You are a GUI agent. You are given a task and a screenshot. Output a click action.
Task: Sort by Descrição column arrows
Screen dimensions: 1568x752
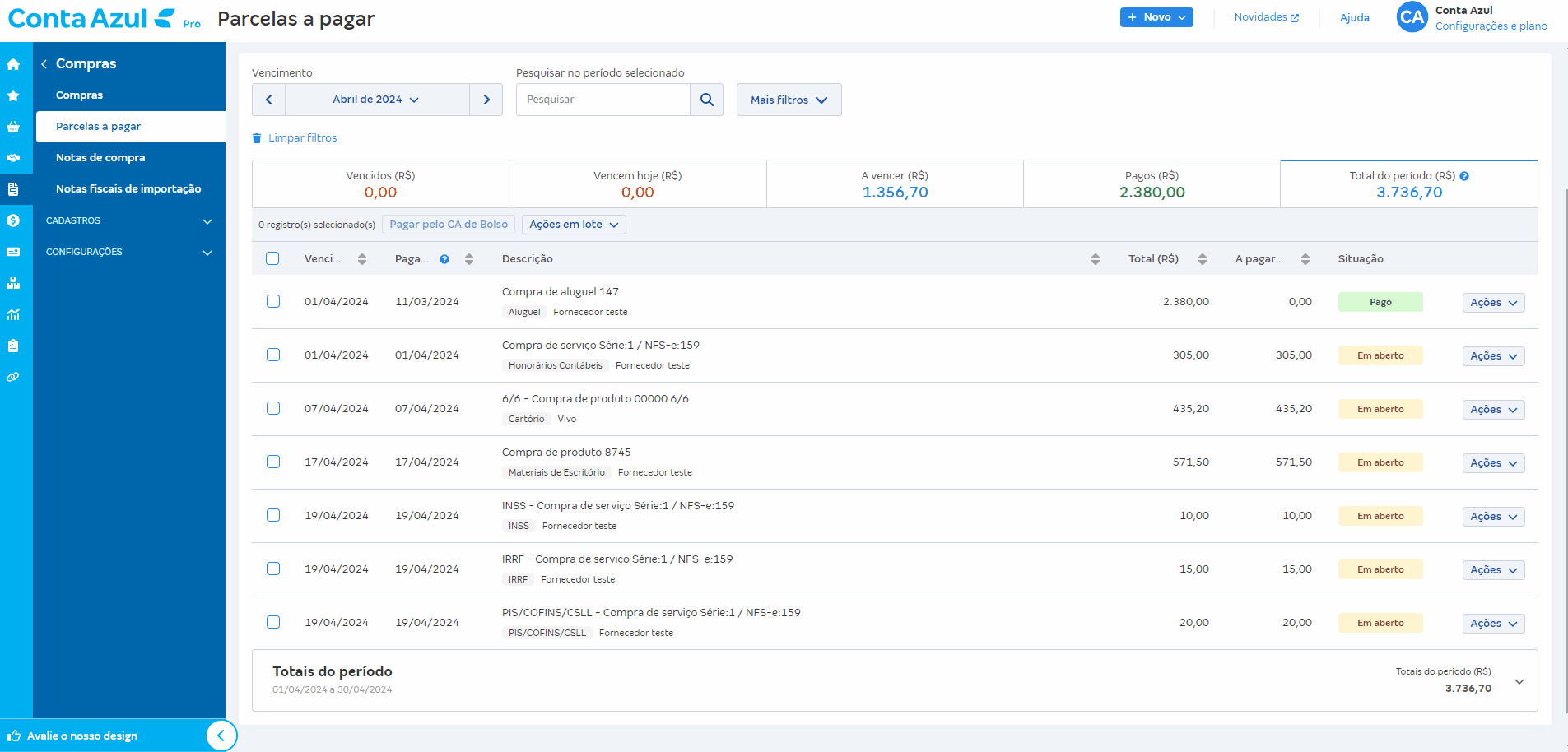1096,259
